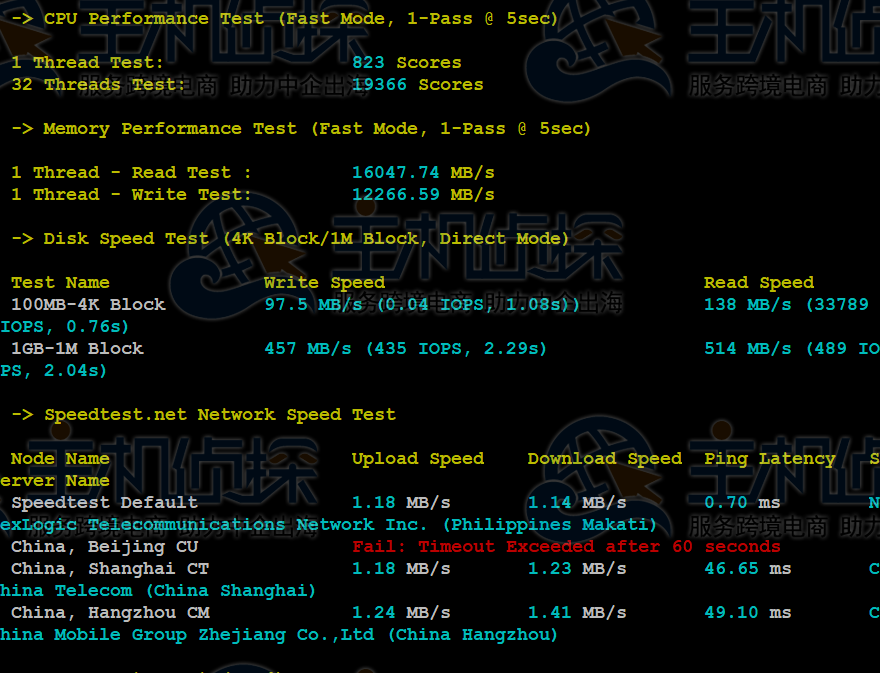
Task: Click the CPU Performance Test heading
Action: coord(285,19)
